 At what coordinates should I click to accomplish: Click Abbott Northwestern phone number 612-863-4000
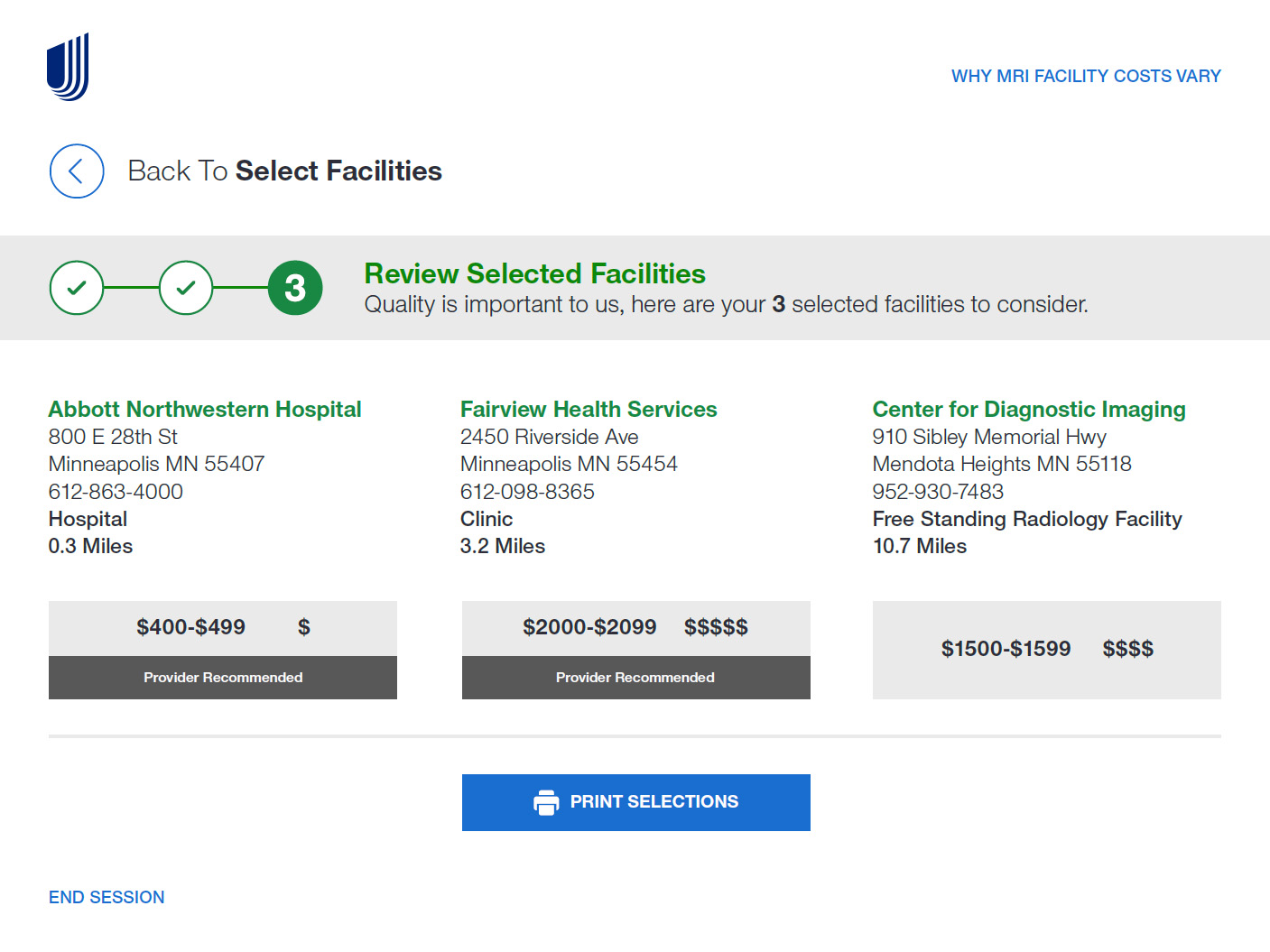coord(116,492)
